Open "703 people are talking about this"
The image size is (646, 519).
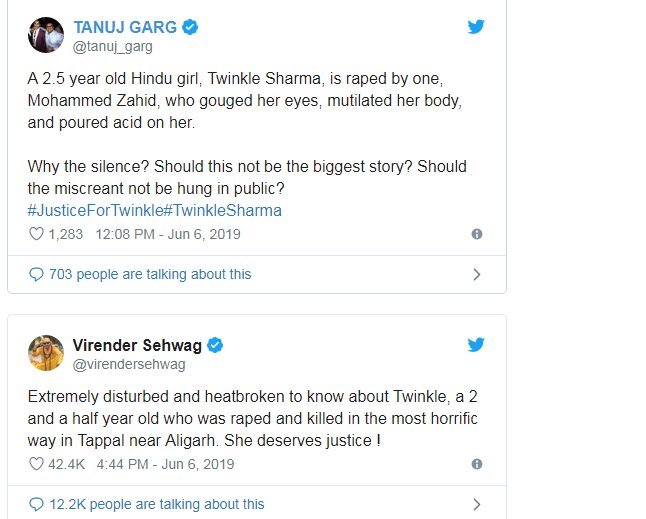[x=150, y=274]
